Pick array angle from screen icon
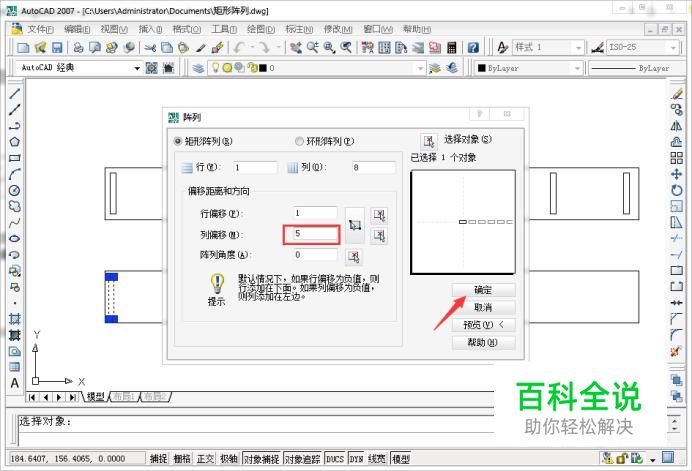The image size is (692, 471). [x=354, y=256]
